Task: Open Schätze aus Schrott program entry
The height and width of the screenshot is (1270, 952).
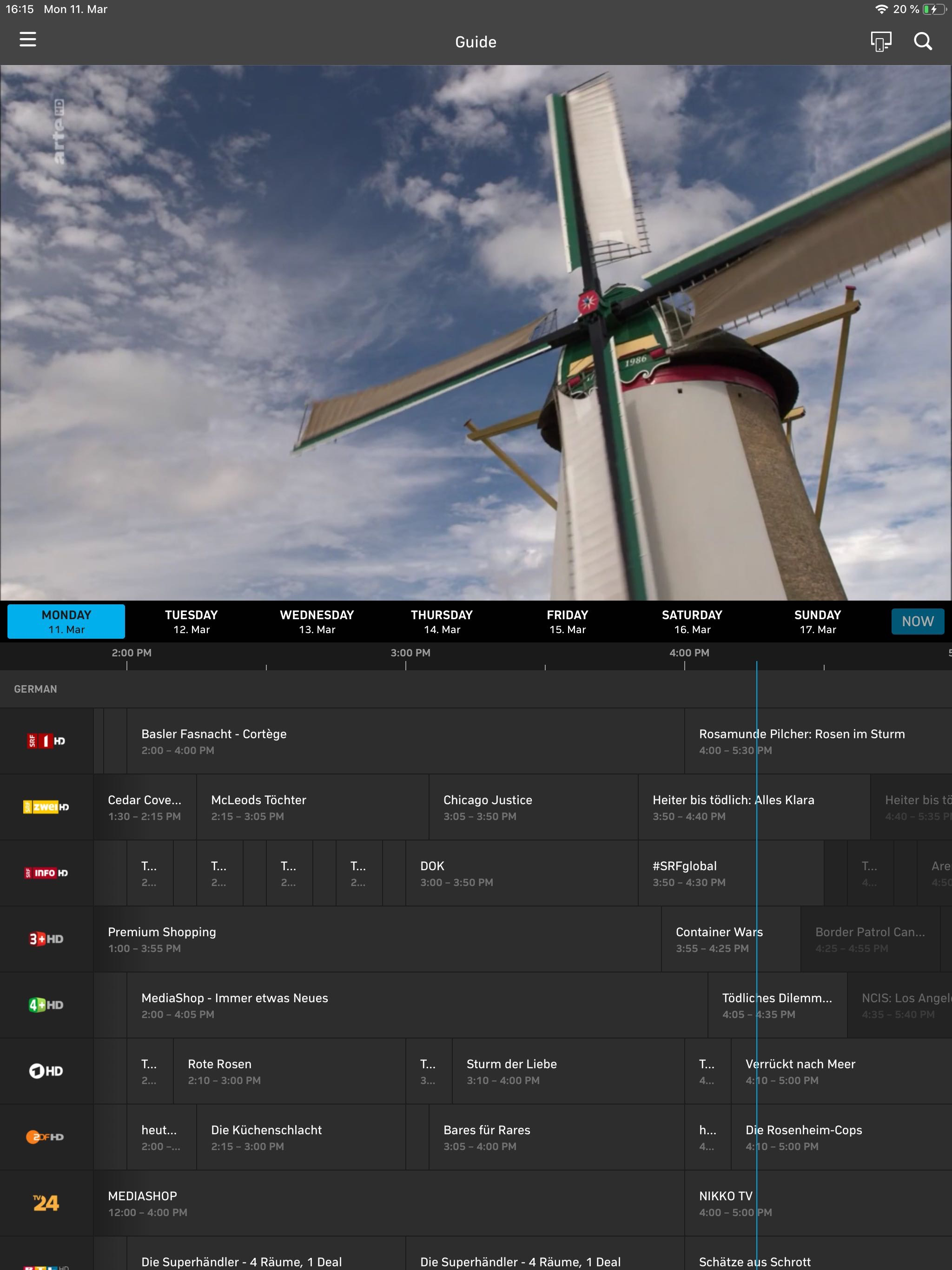Action: tap(818, 1253)
